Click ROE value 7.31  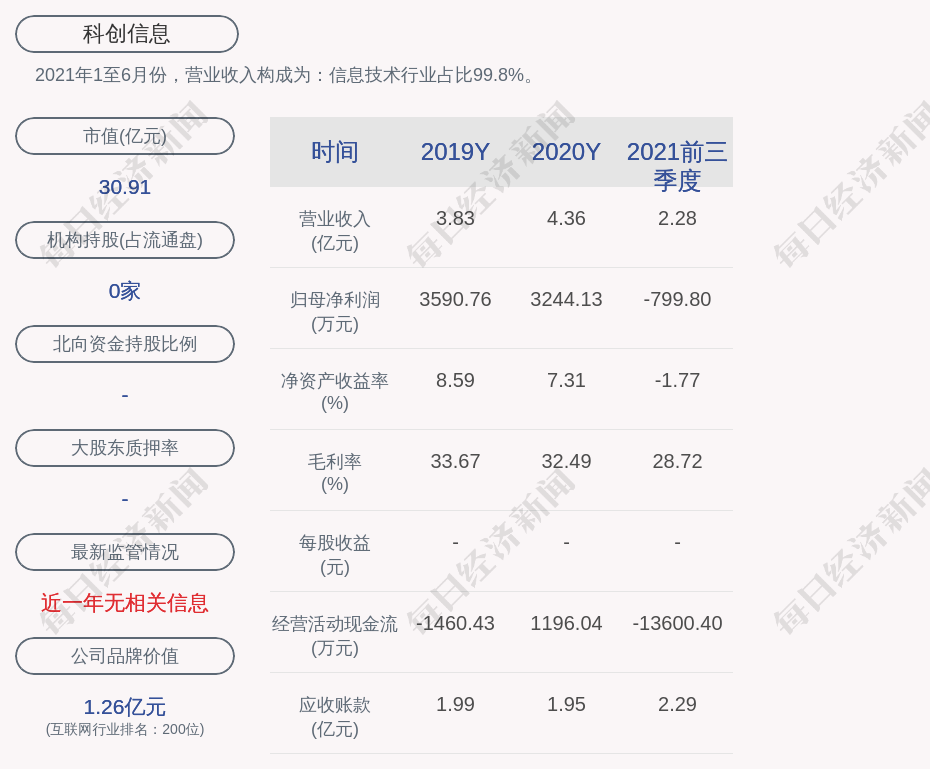point(566,380)
